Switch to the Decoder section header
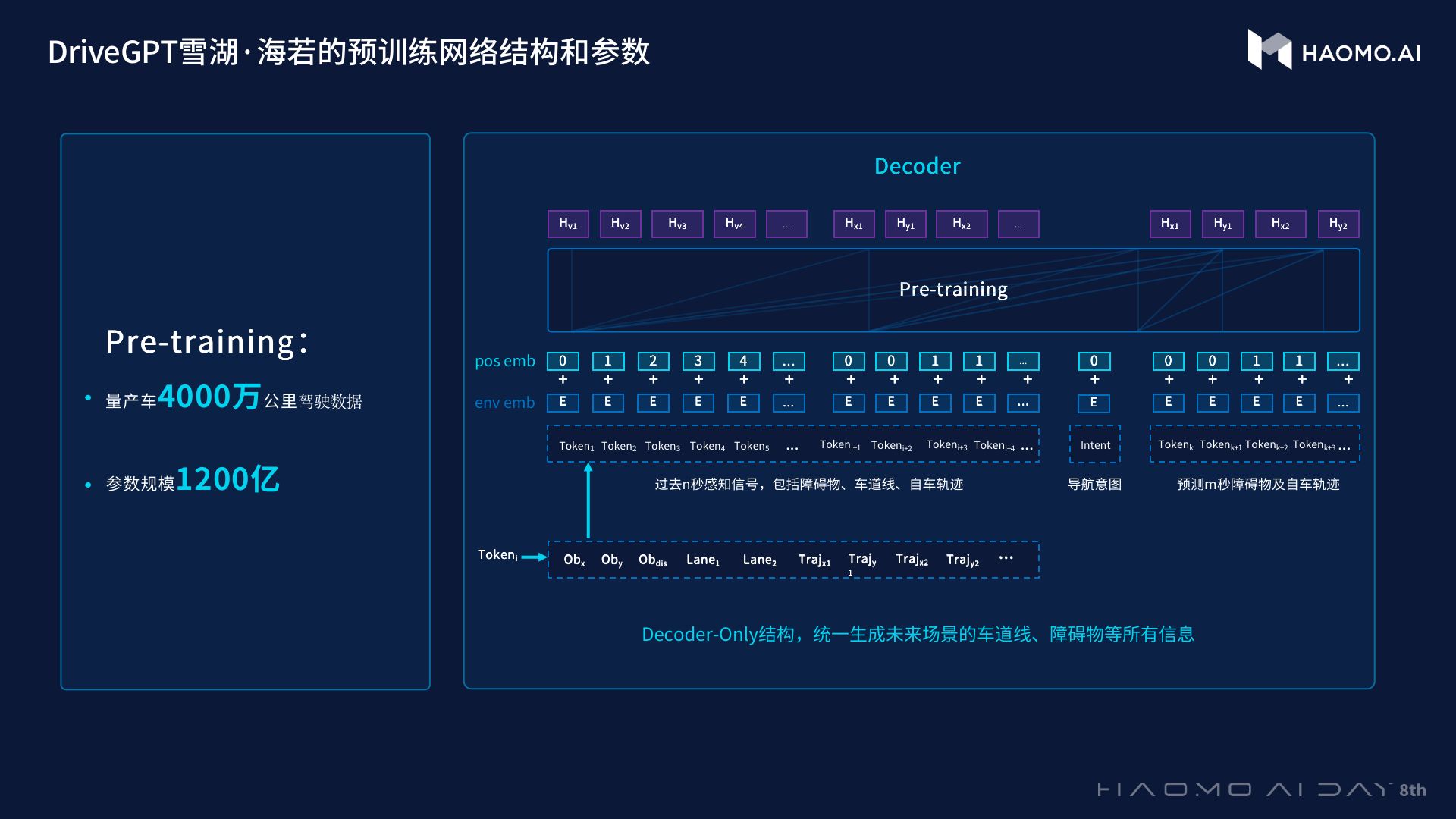This screenshot has height=819, width=1456. point(917,165)
